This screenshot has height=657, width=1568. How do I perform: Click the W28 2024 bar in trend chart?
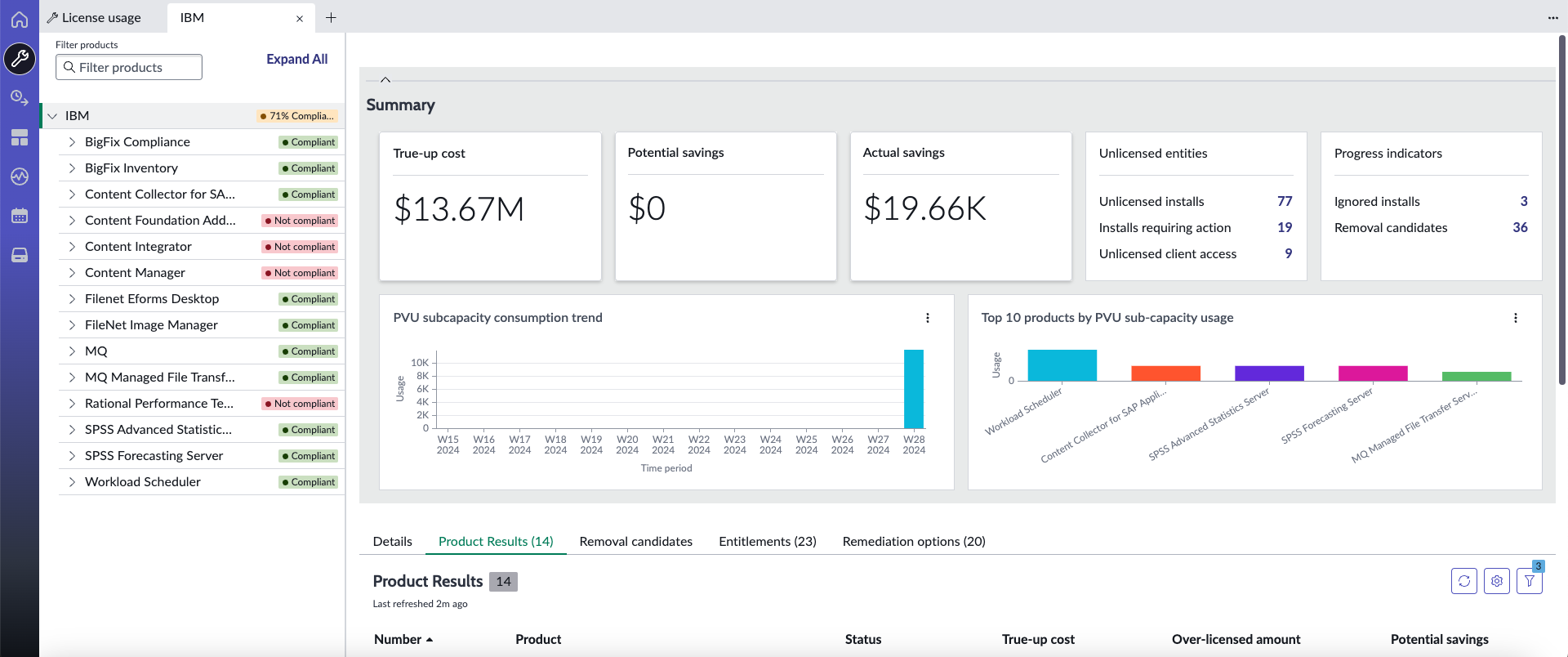tap(914, 389)
